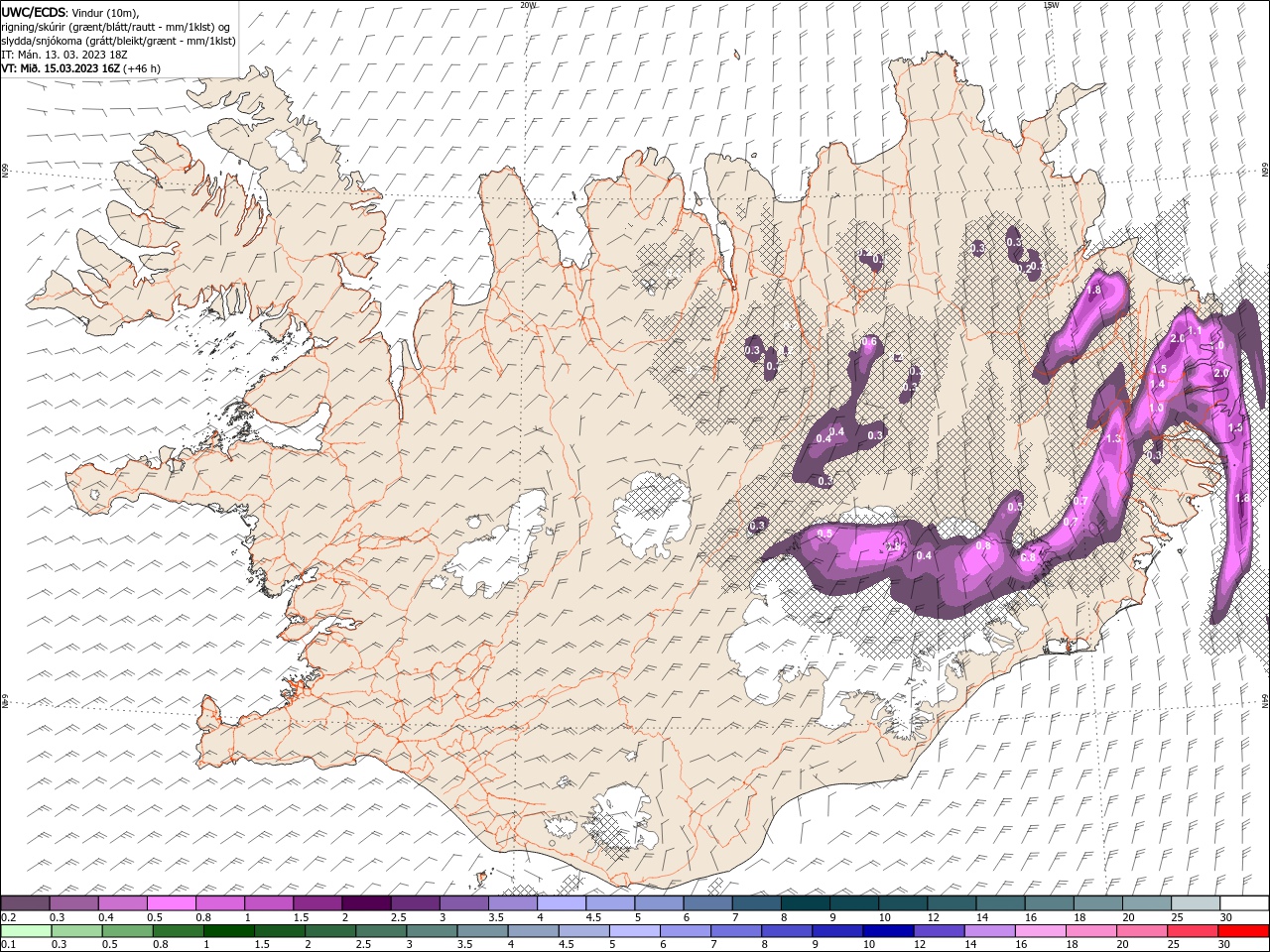Click the '0.2' label on the snow scale
Image resolution: width=1270 pixels, height=952 pixels.
(8, 917)
